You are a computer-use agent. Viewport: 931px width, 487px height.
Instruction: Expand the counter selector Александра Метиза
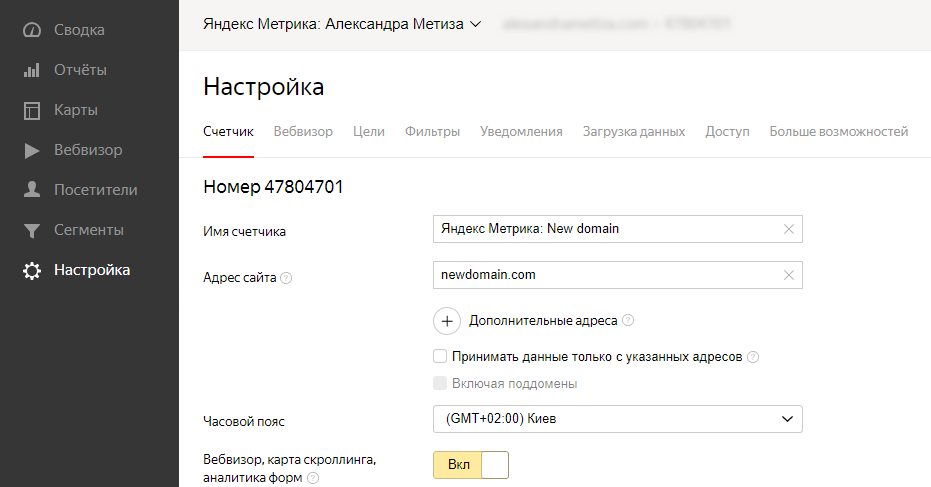(341, 24)
